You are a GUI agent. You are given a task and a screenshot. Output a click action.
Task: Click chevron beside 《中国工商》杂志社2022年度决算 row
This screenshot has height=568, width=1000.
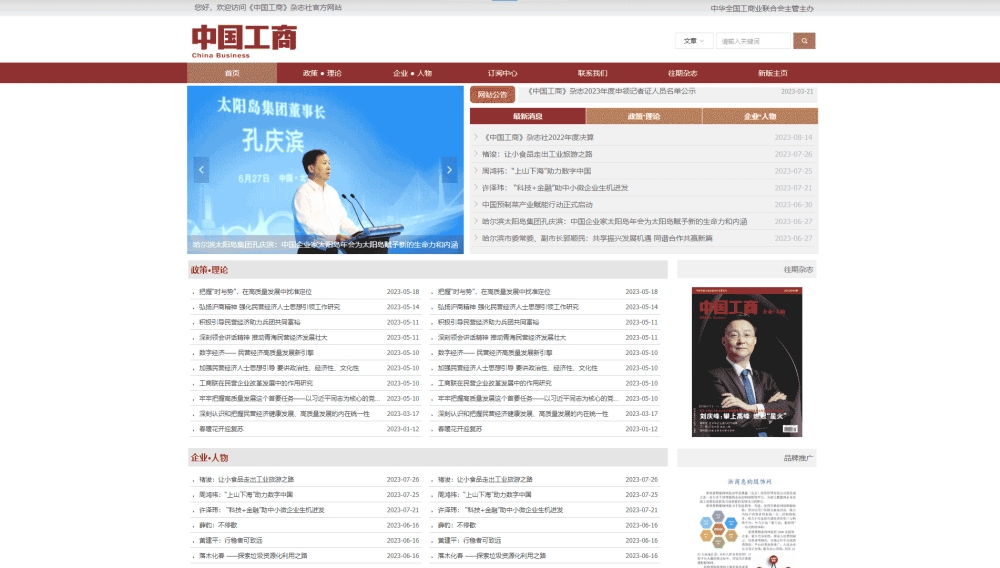pyautogui.click(x=476, y=136)
